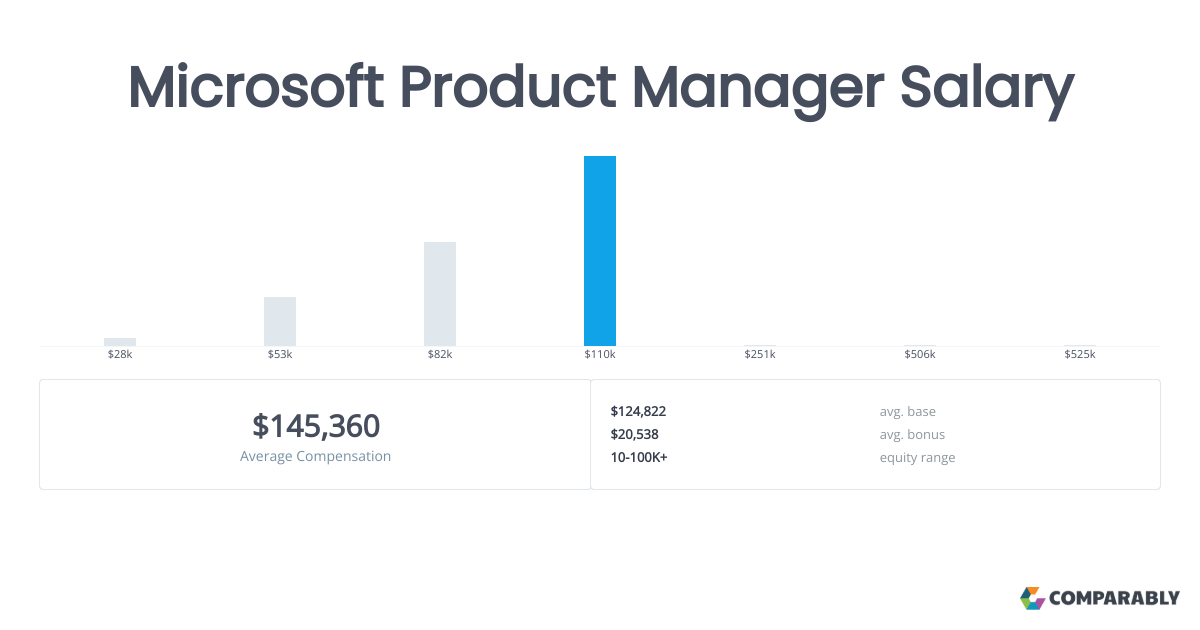
Task: Click the small $28k salary bar
Action: (x=120, y=342)
